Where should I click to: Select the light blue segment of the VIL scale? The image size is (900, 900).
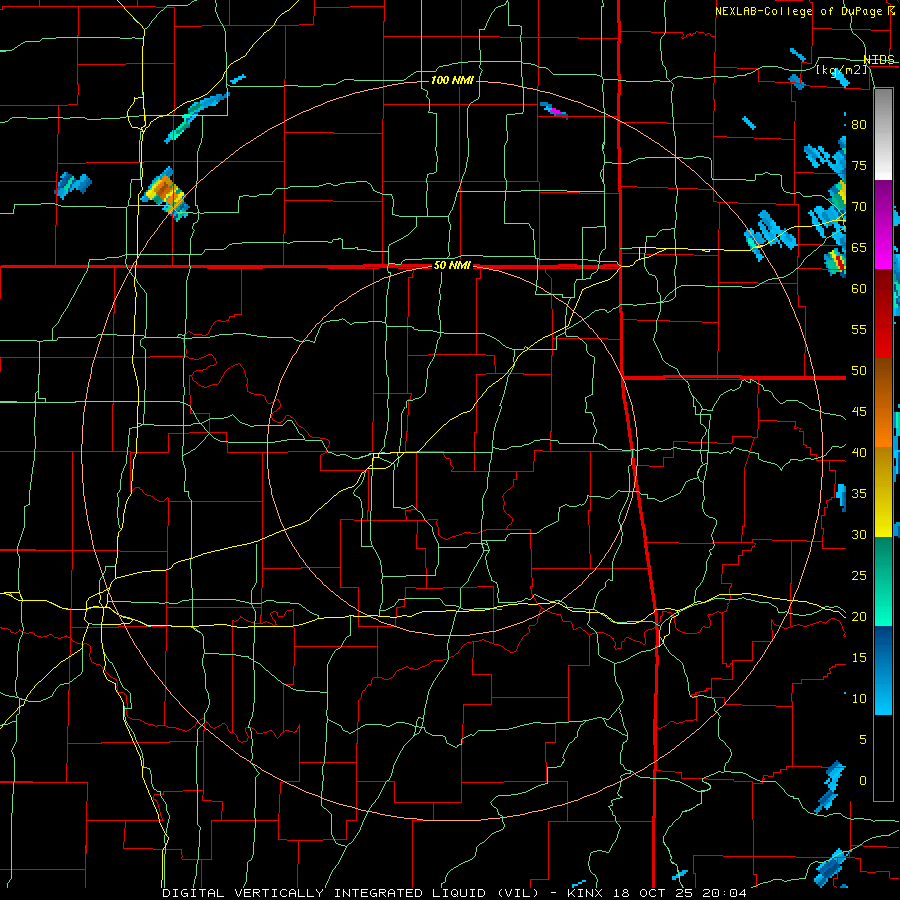click(883, 695)
